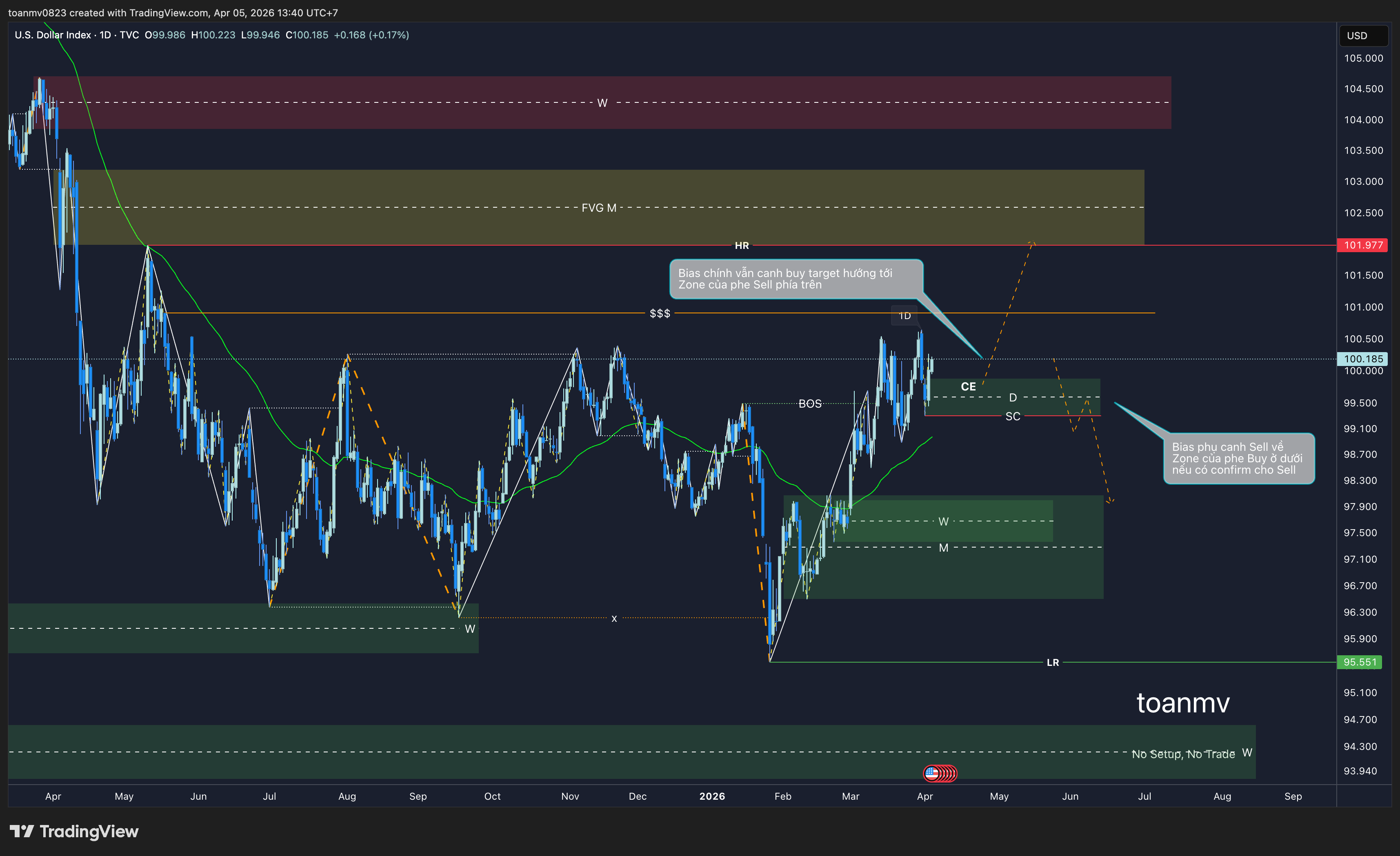Click the 103.000 level on the price axis
Image resolution: width=1400 pixels, height=856 pixels.
(1363, 181)
